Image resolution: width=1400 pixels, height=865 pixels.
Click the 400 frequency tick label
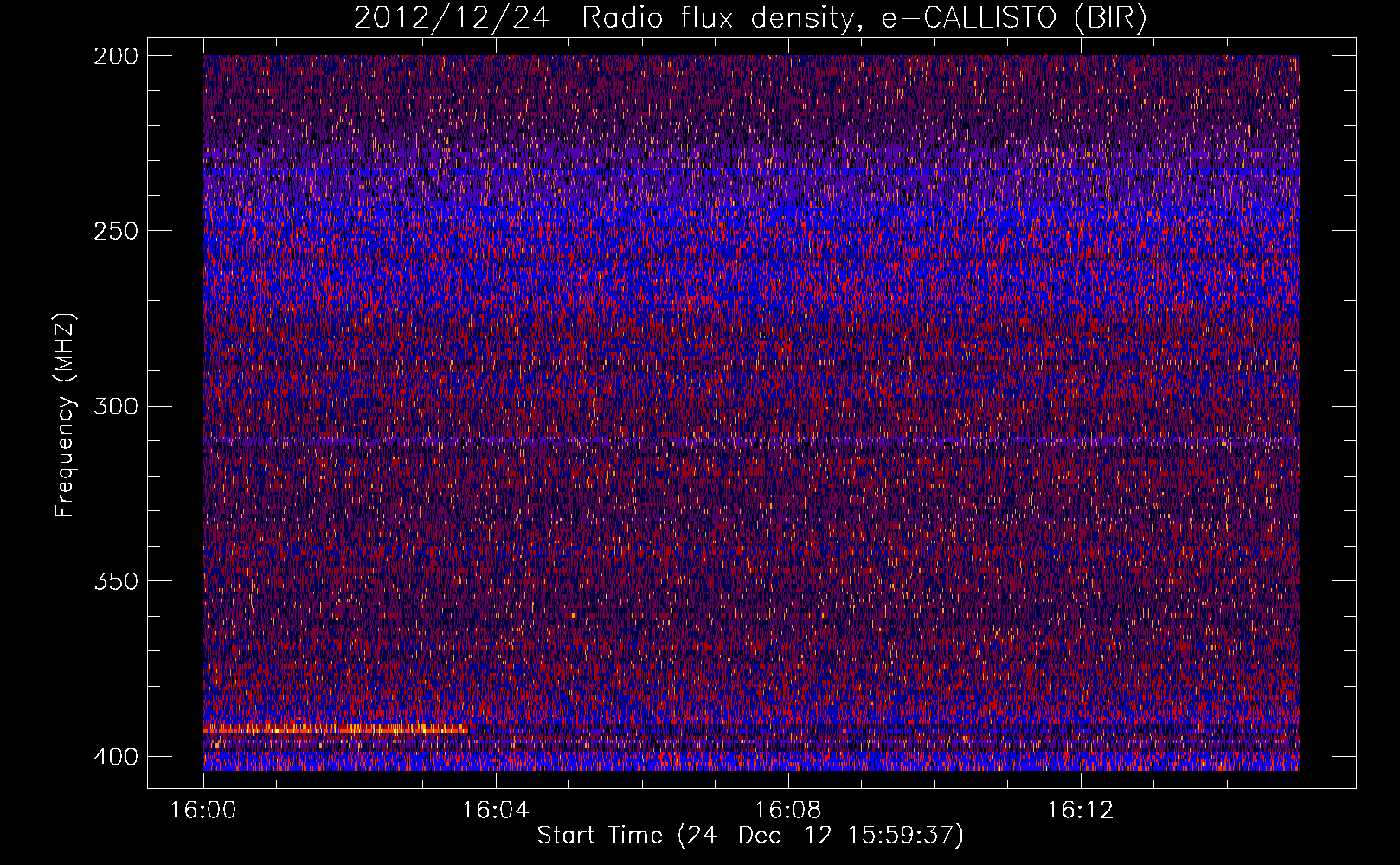pyautogui.click(x=115, y=756)
